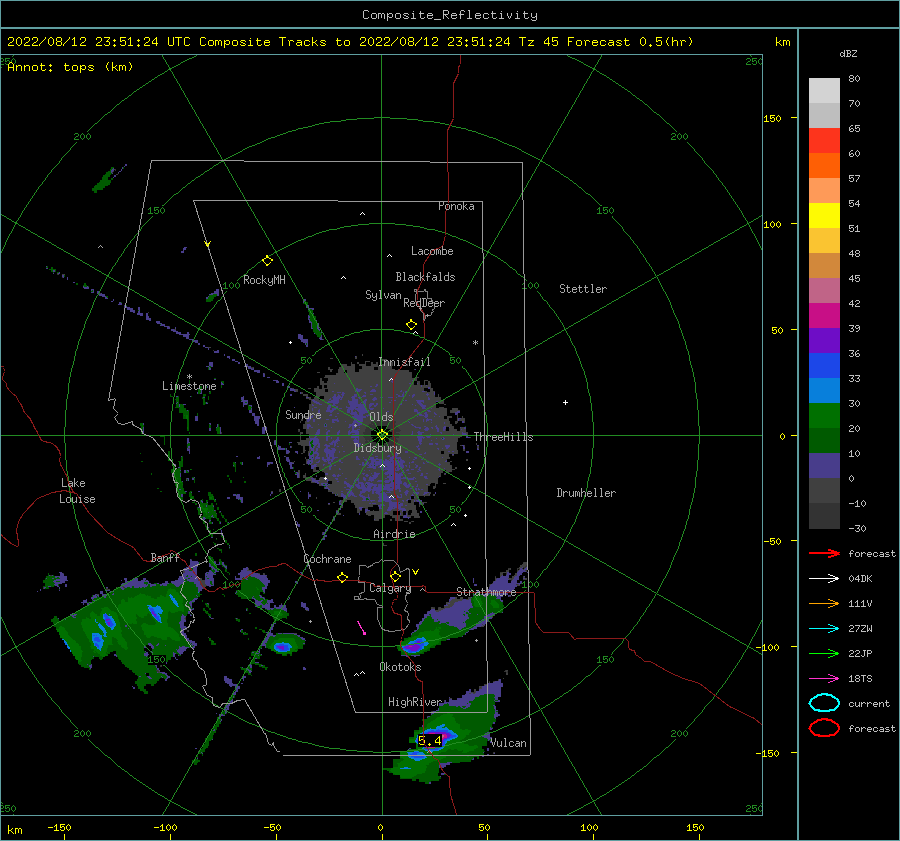900x841 pixels.
Task: Click the red forecast arrow in legend
Action: [x=824, y=553]
